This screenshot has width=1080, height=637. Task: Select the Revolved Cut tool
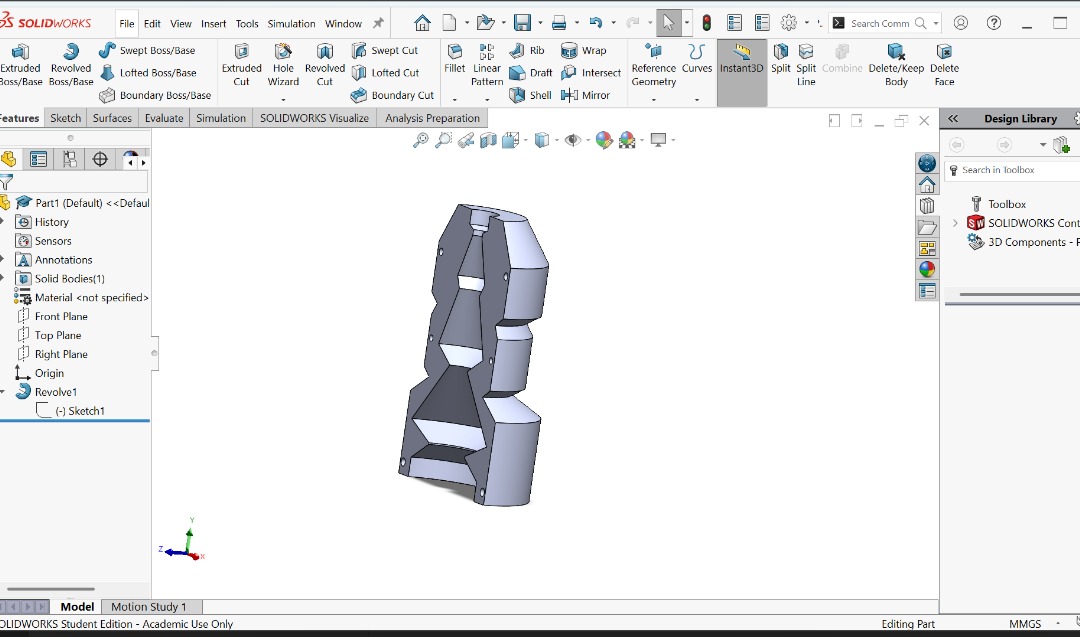pos(324,65)
